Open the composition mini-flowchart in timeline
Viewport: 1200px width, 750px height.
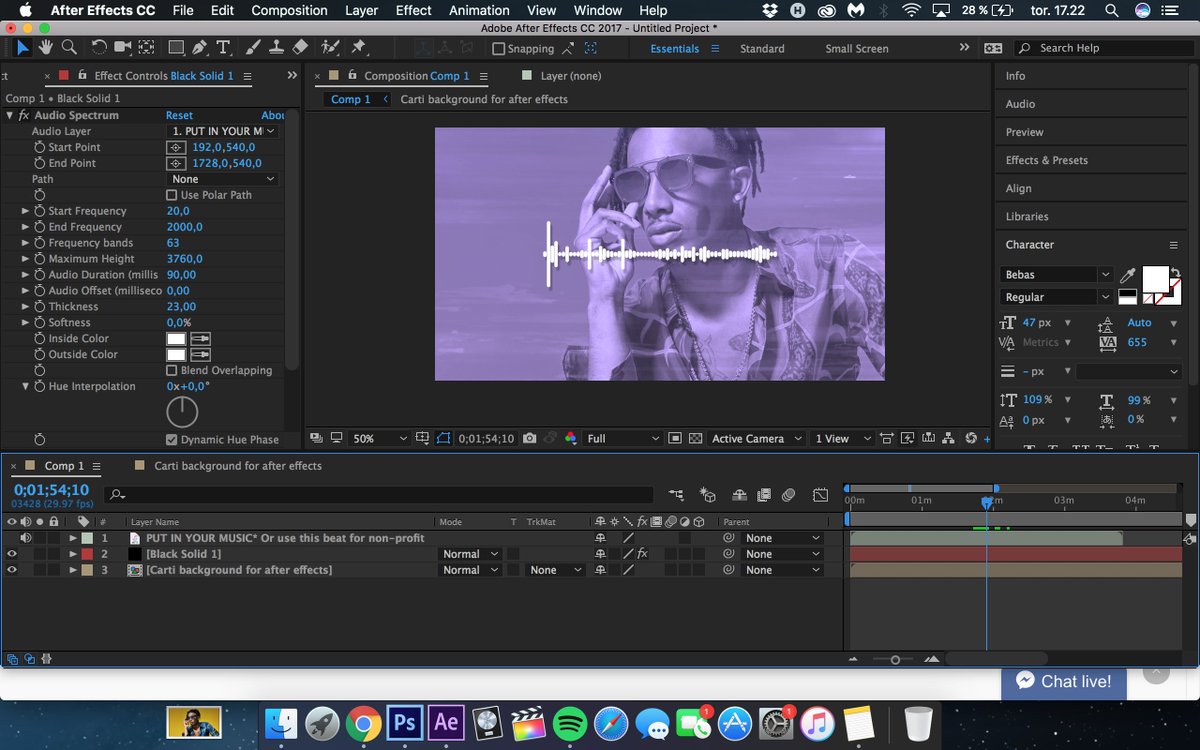pyautogui.click(x=676, y=494)
